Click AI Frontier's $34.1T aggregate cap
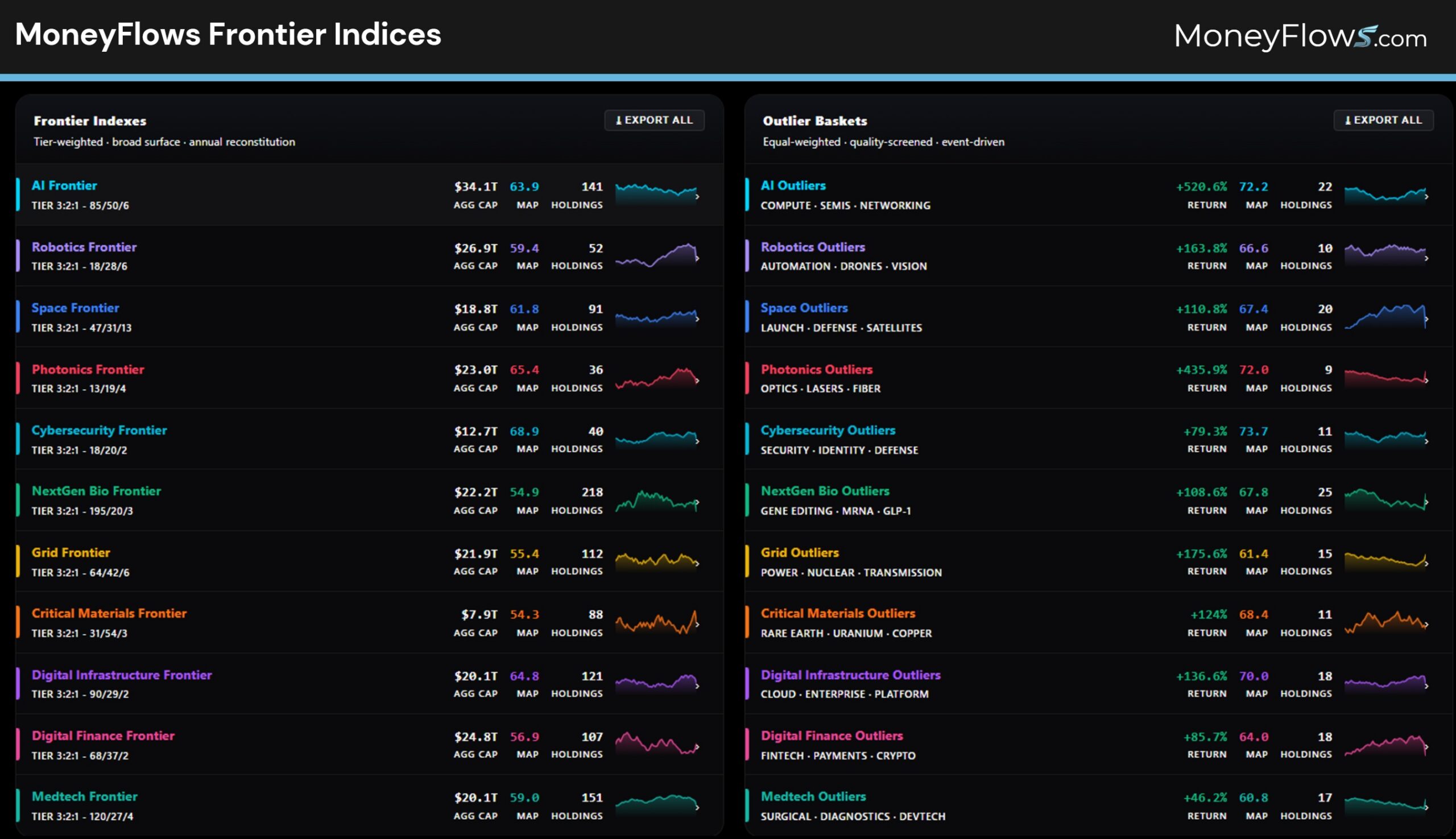The width and height of the screenshot is (1456, 839). click(x=475, y=187)
